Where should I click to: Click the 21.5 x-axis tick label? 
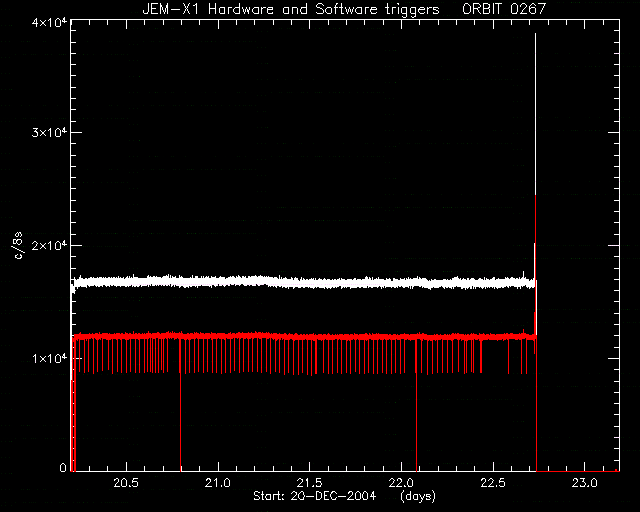(309, 483)
